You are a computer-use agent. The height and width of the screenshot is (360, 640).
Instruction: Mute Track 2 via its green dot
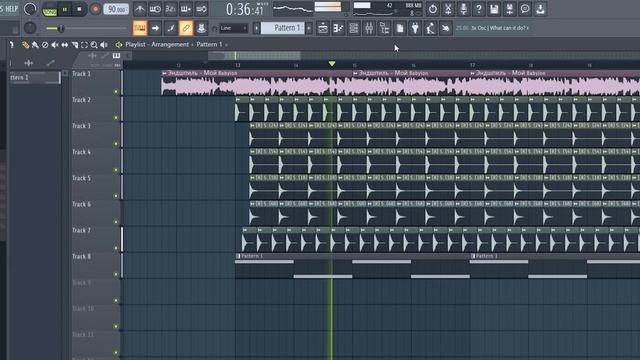[x=116, y=118]
